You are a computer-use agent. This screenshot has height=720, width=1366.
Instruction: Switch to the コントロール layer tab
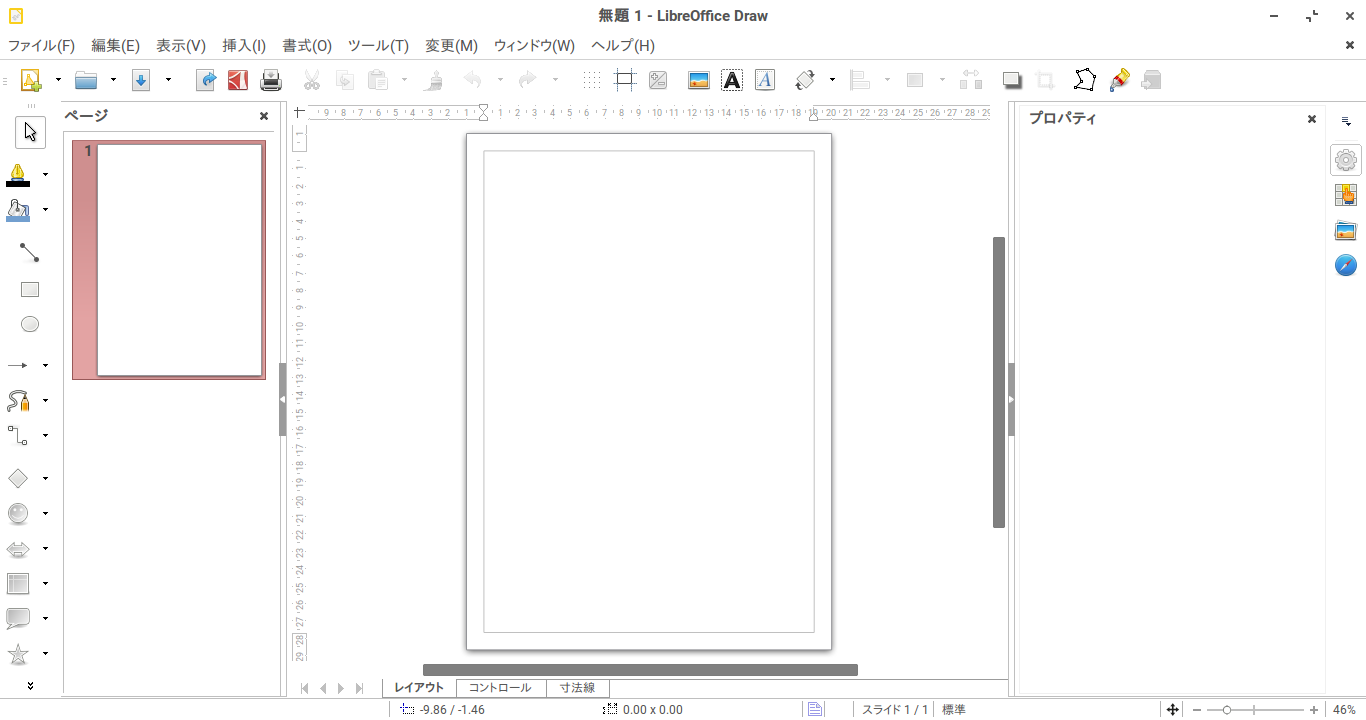(x=500, y=688)
